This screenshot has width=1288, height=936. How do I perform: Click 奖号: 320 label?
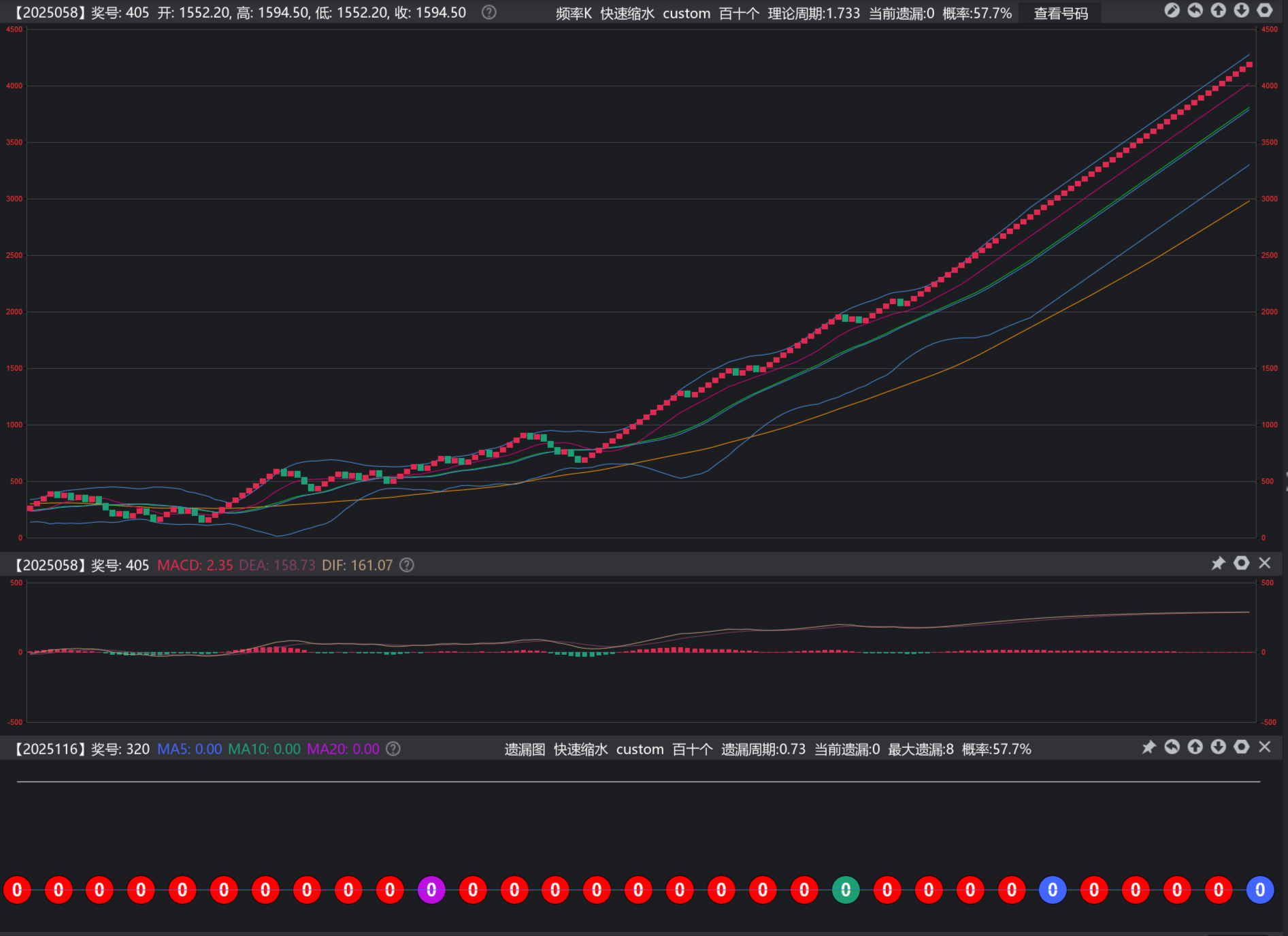[x=120, y=749]
